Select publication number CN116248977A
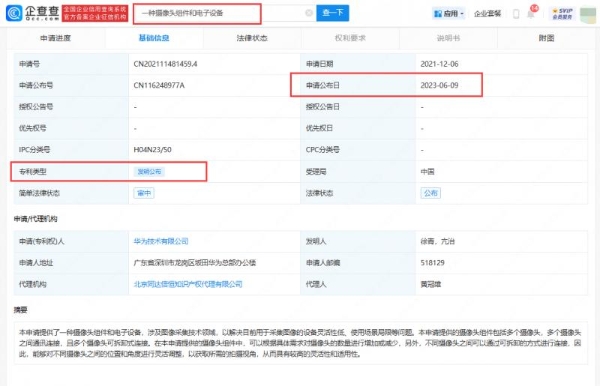This screenshot has height=386, width=600. coord(159,85)
